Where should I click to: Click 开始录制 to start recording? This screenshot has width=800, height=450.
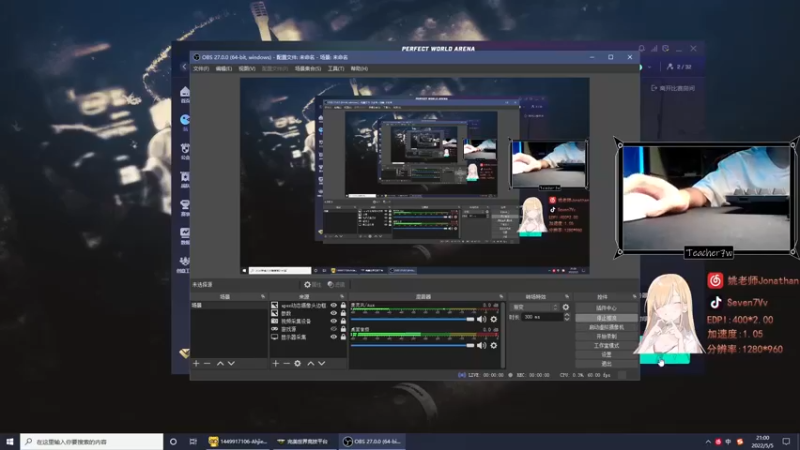(606, 336)
